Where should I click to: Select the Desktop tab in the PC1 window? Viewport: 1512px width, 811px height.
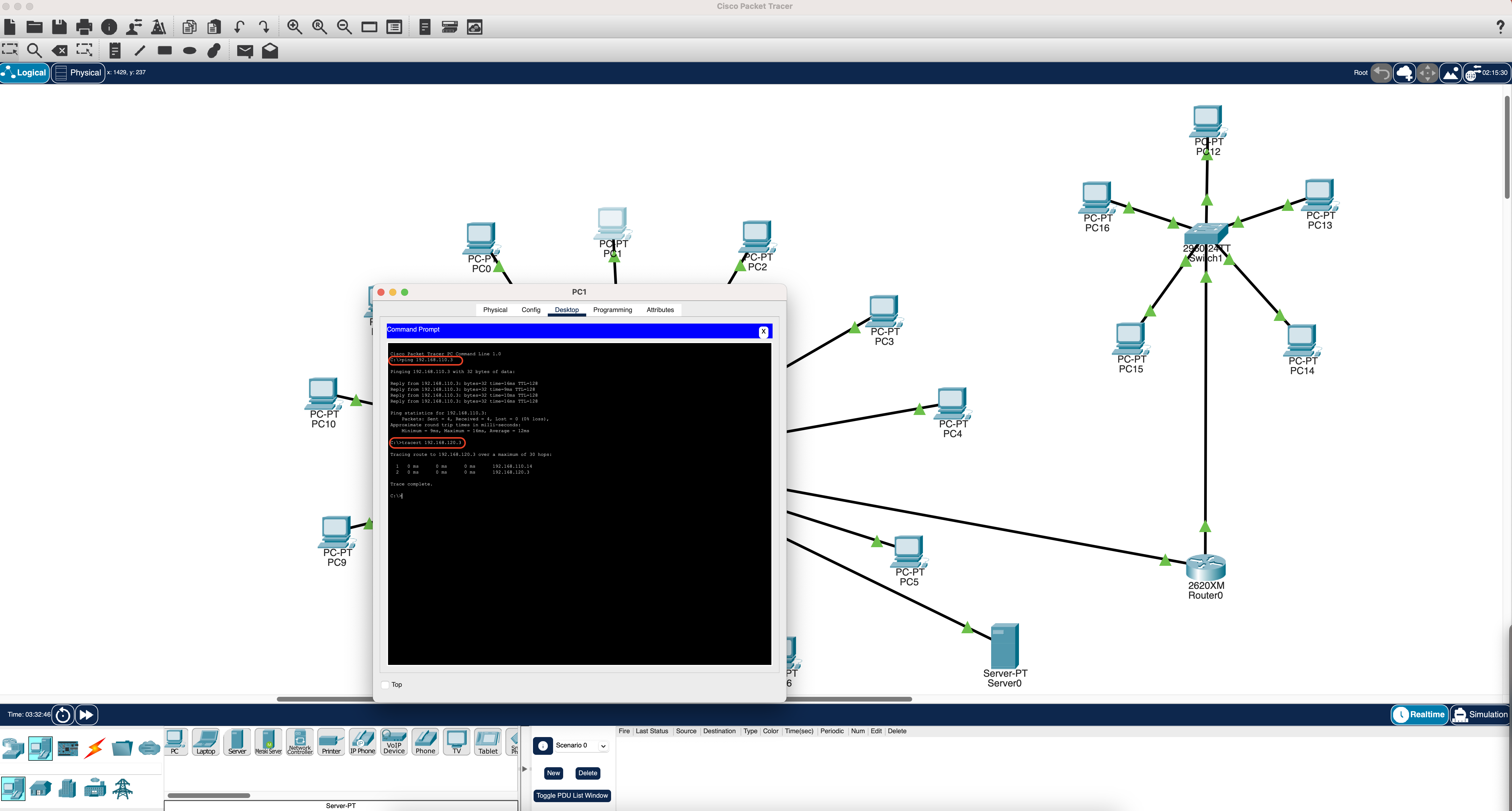point(566,310)
